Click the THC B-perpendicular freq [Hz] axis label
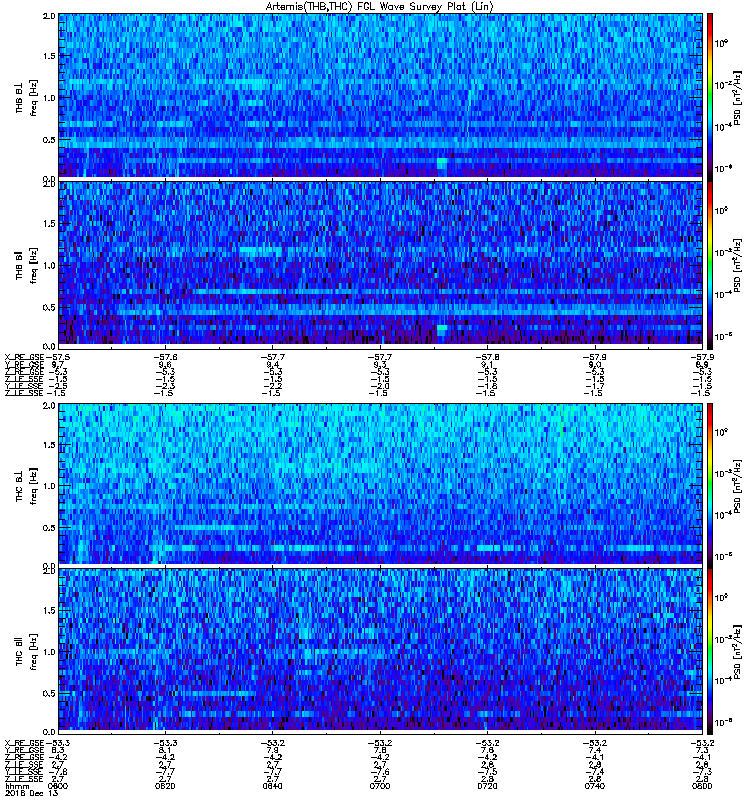Image resolution: width=750 pixels, height=800 pixels. (x=34, y=486)
